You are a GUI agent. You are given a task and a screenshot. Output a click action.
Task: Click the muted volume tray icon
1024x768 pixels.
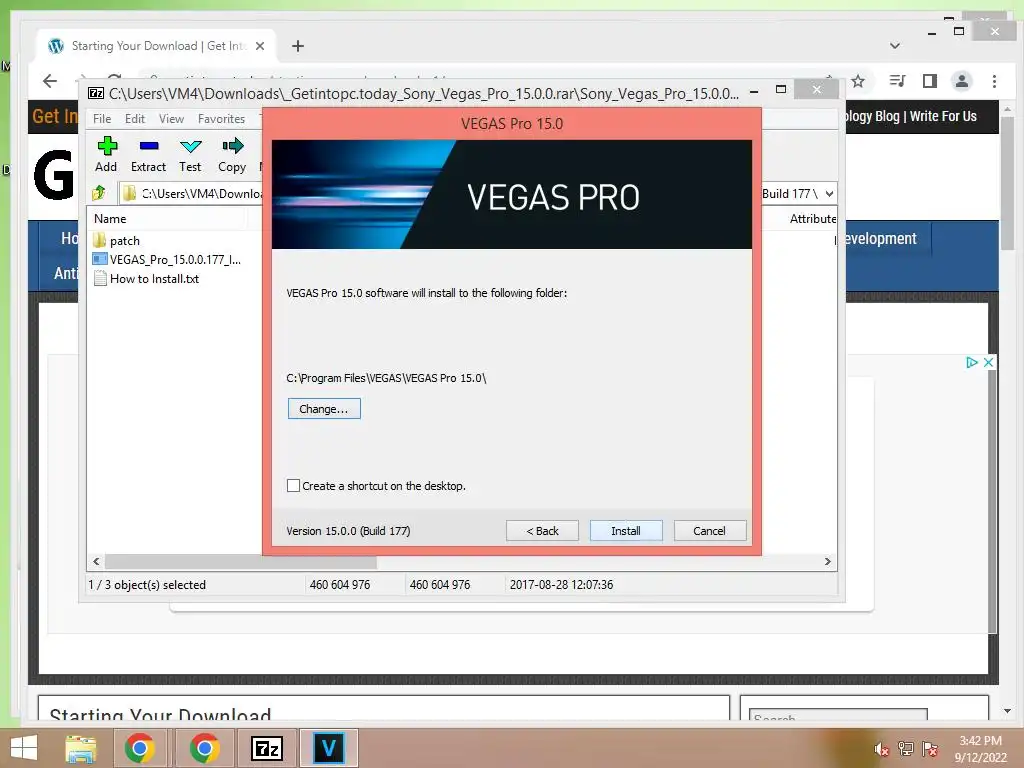882,749
